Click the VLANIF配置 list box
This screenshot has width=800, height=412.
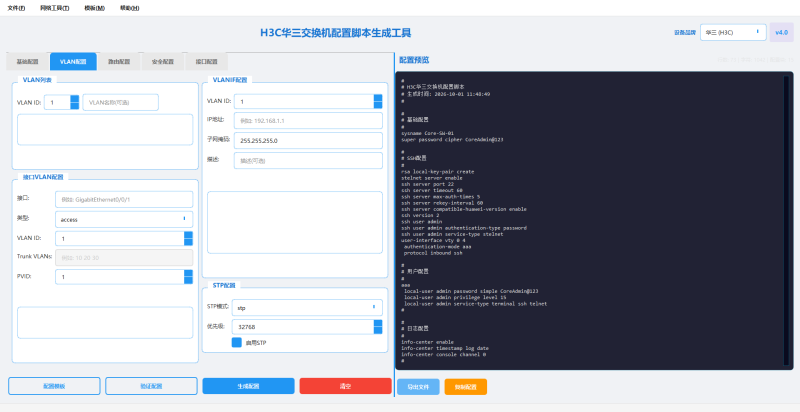295,222
